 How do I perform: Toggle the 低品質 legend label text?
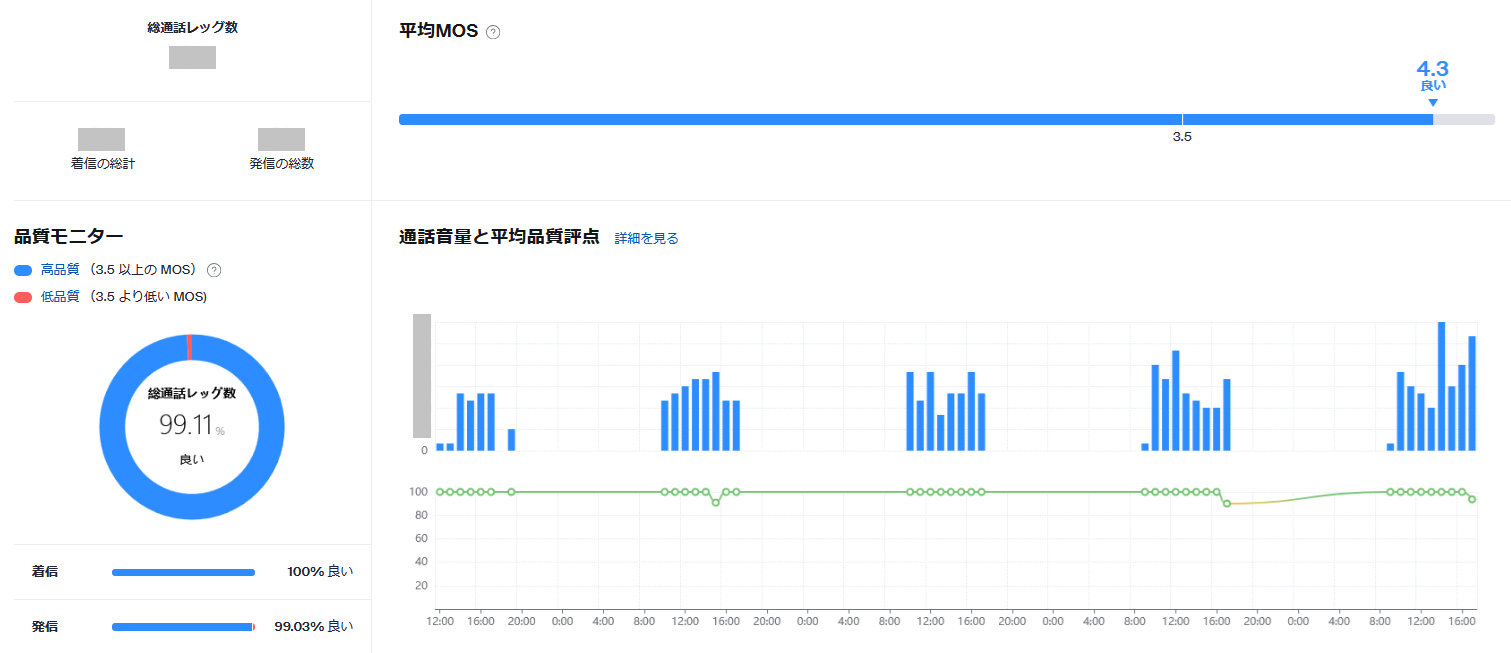click(60, 297)
